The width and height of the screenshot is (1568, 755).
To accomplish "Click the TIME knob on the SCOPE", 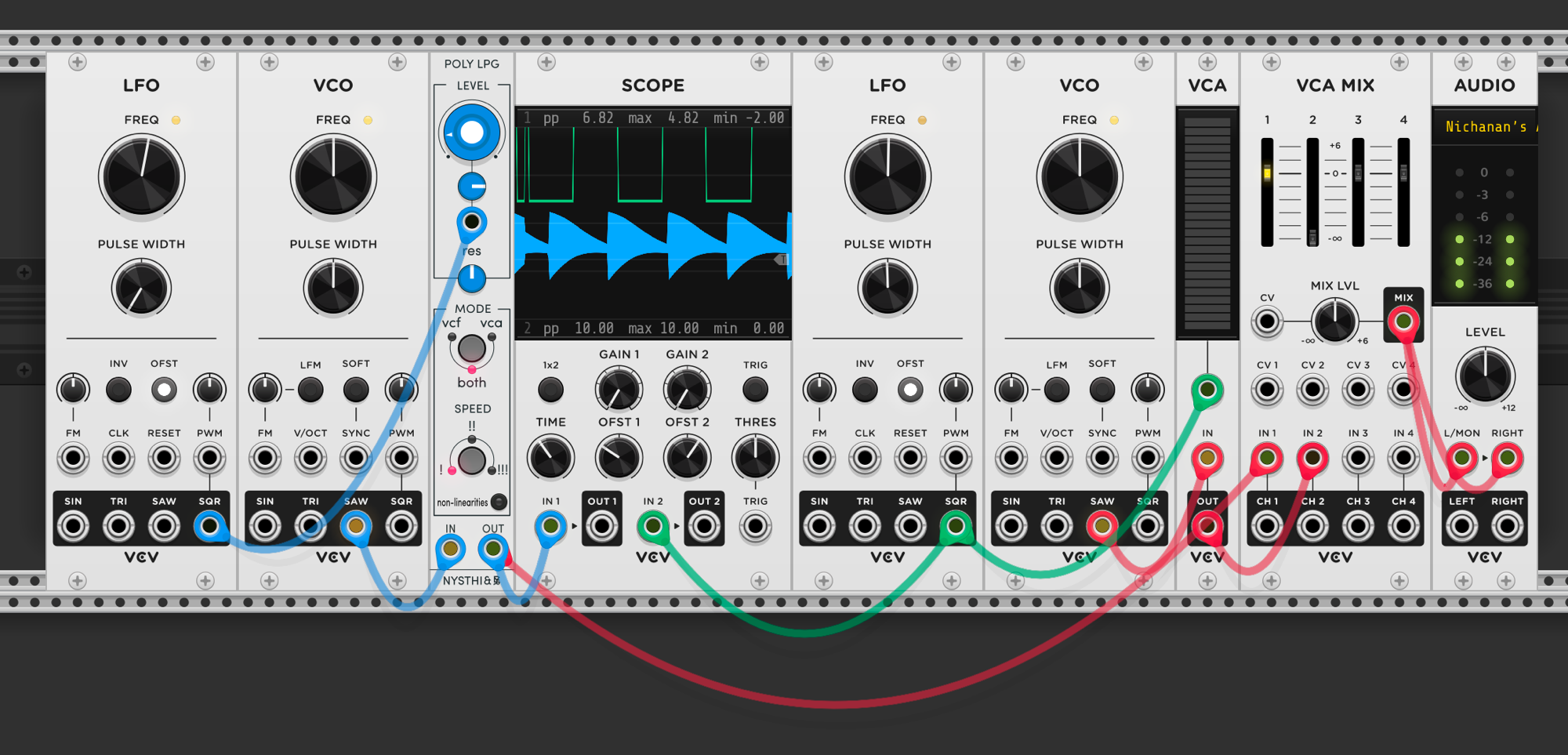I will tap(551, 458).
